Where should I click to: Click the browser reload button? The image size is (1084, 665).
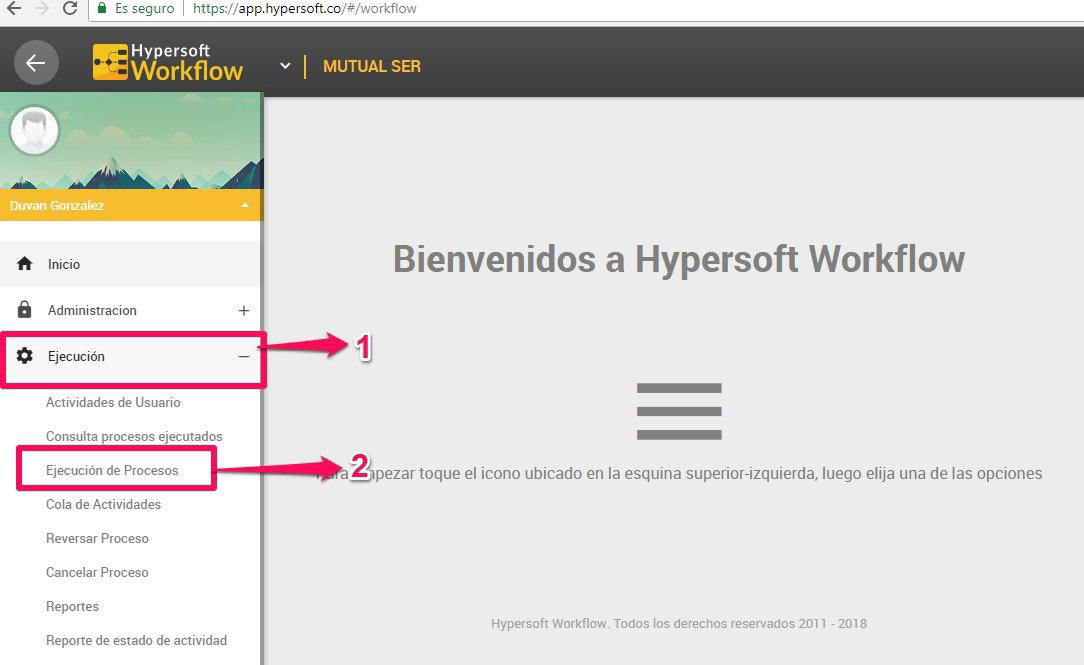click(69, 8)
